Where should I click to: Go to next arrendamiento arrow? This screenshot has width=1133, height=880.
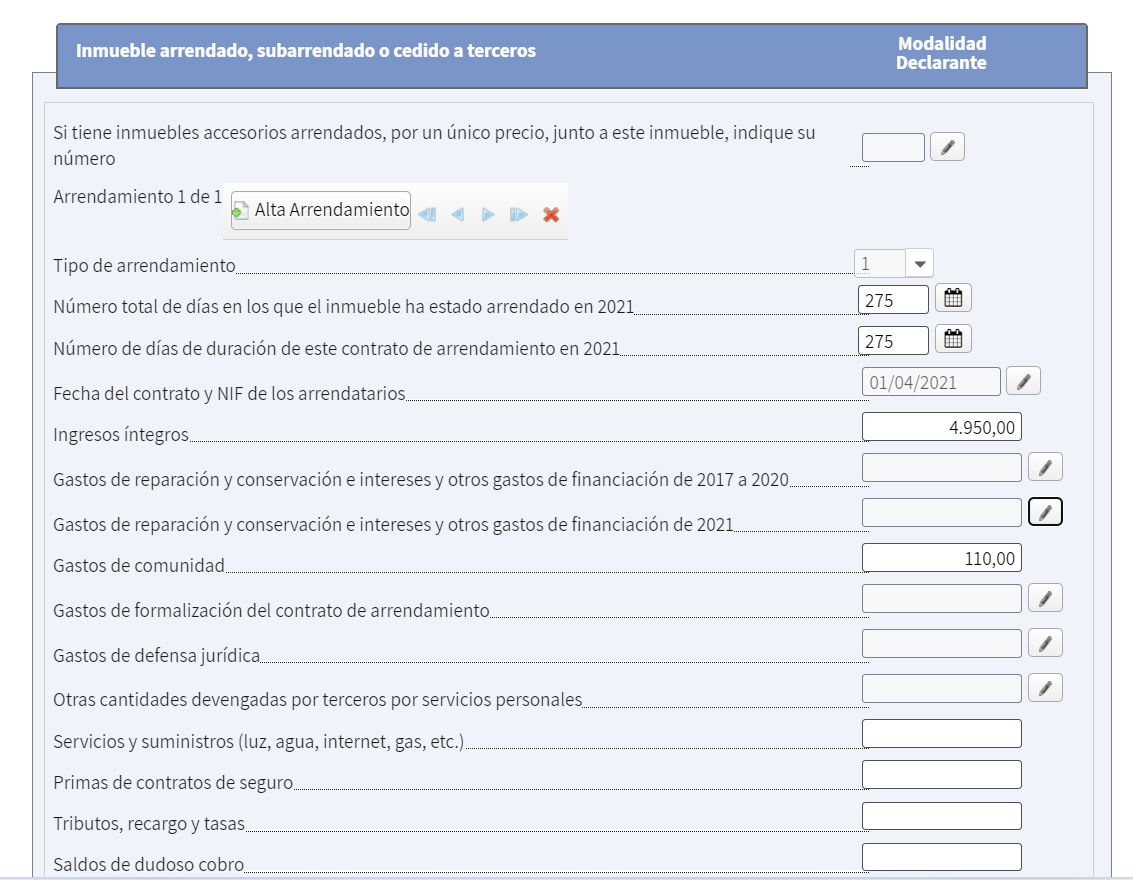(488, 215)
